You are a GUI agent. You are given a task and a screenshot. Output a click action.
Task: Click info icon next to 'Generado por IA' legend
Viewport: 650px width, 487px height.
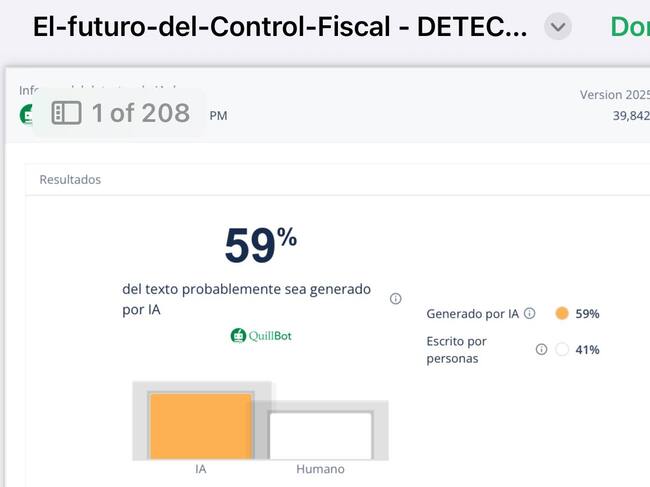pos(530,313)
